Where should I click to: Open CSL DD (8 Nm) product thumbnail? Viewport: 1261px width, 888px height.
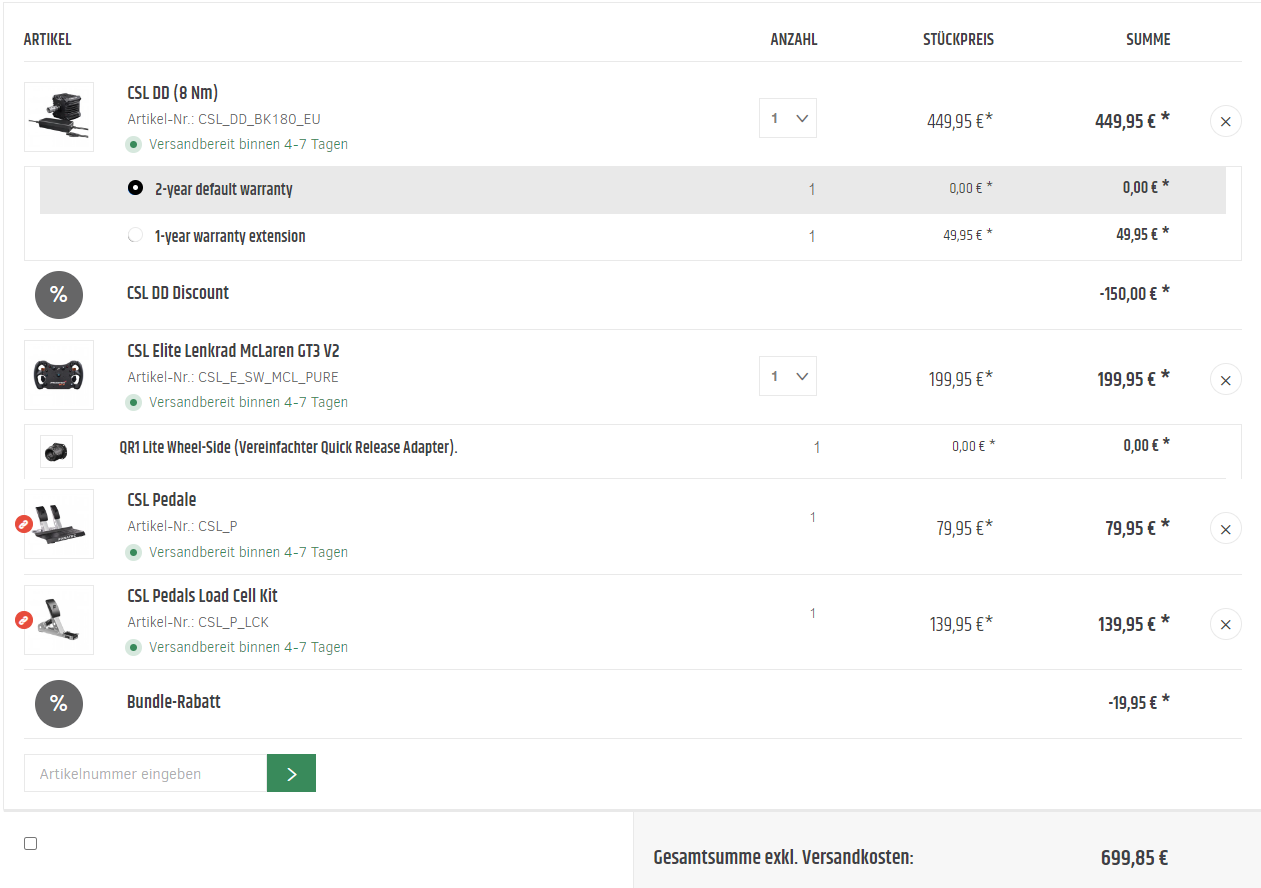[59, 117]
